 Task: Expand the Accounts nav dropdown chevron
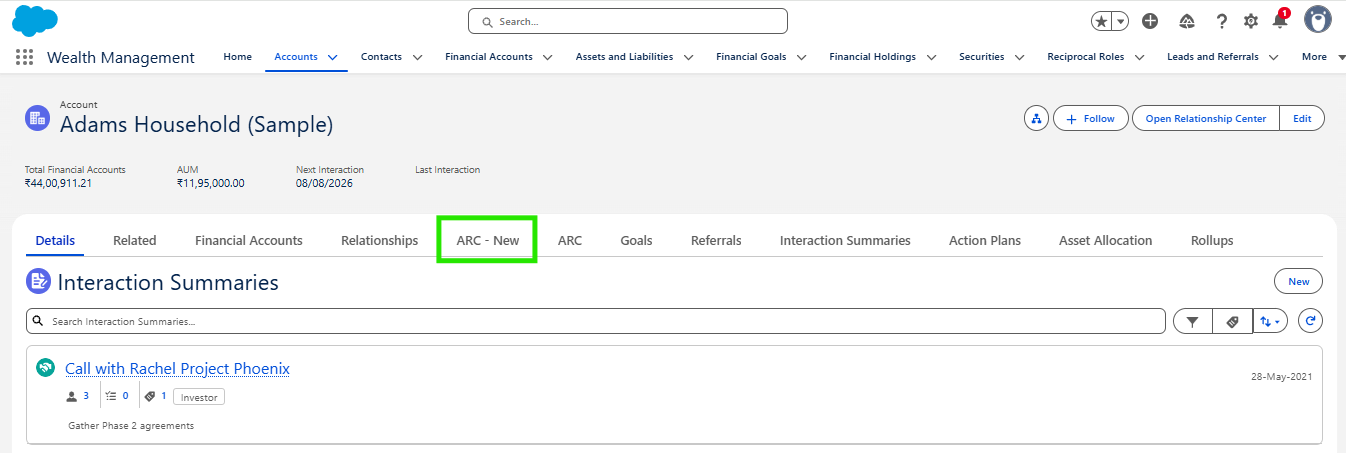coord(332,57)
